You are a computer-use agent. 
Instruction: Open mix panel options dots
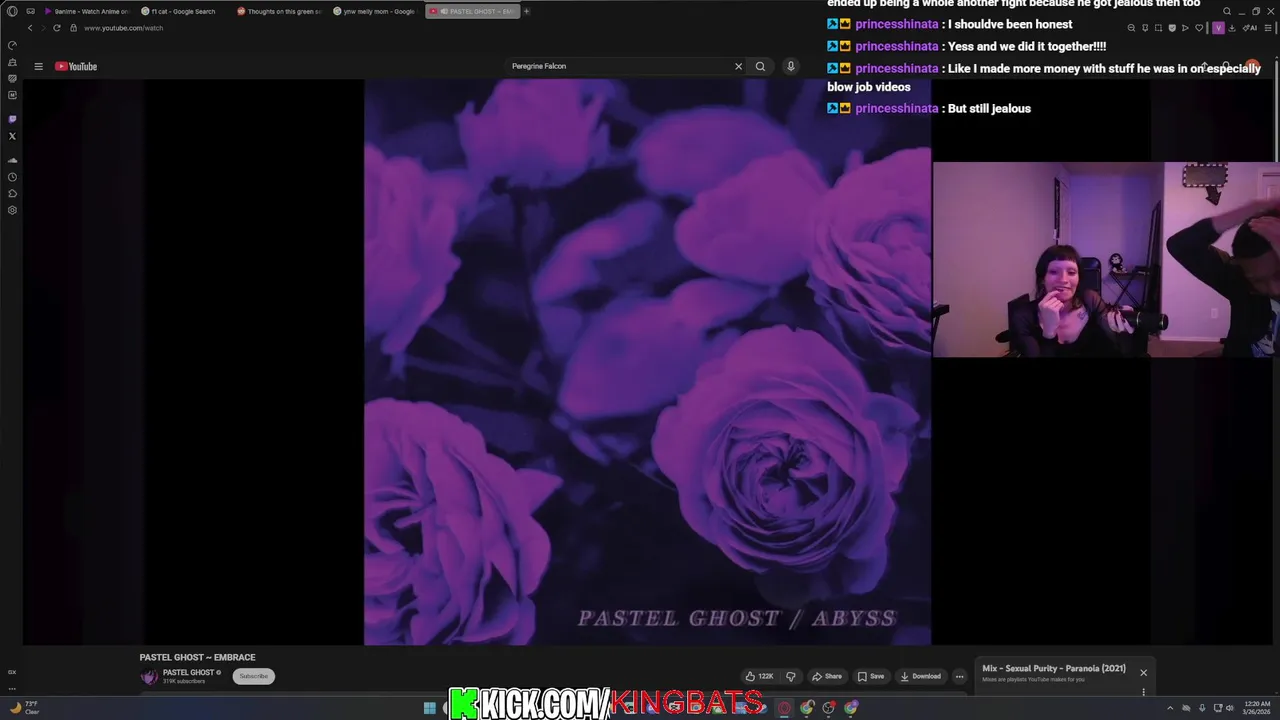coord(1143,691)
